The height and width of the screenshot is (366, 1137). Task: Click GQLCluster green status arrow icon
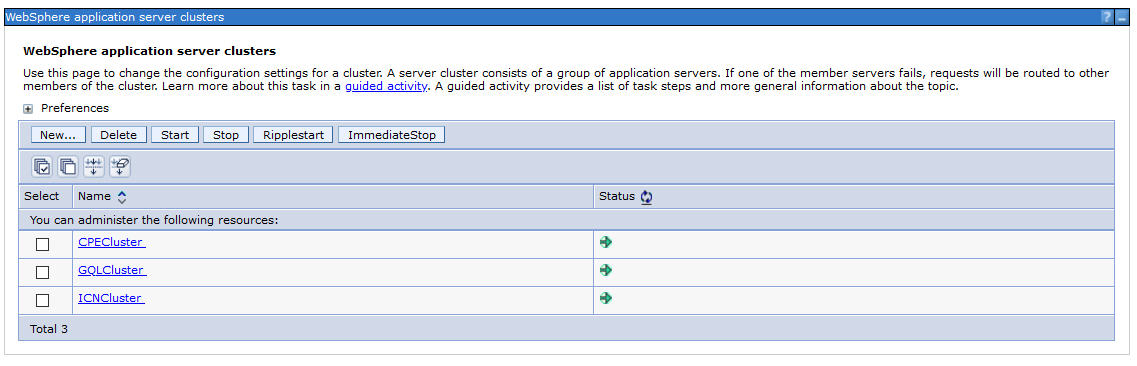pyautogui.click(x=606, y=270)
